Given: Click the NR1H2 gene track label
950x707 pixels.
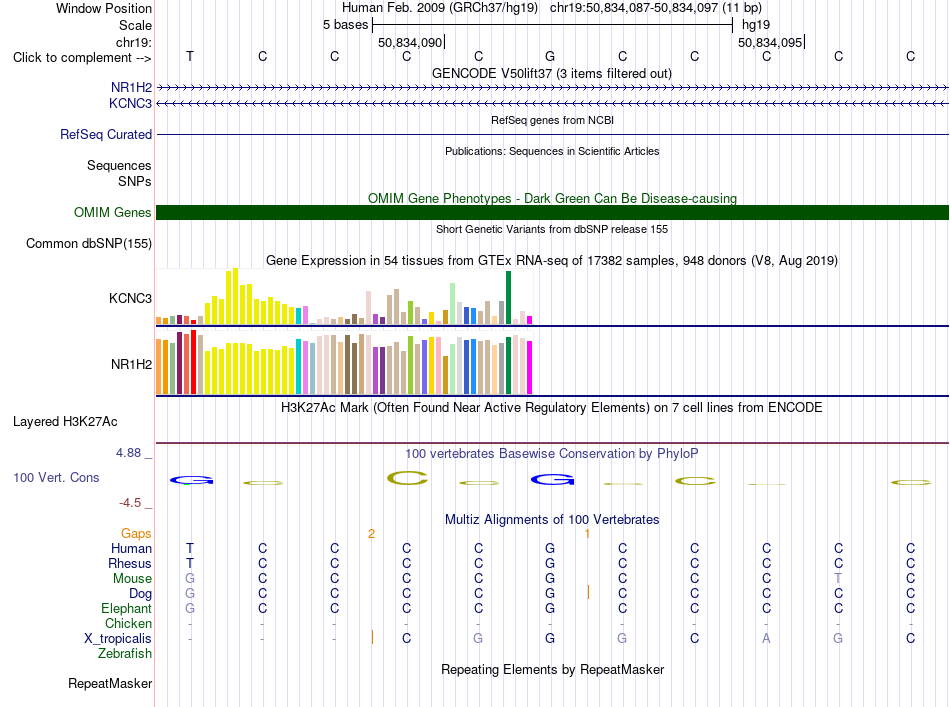Looking at the screenshot, I should [131, 87].
